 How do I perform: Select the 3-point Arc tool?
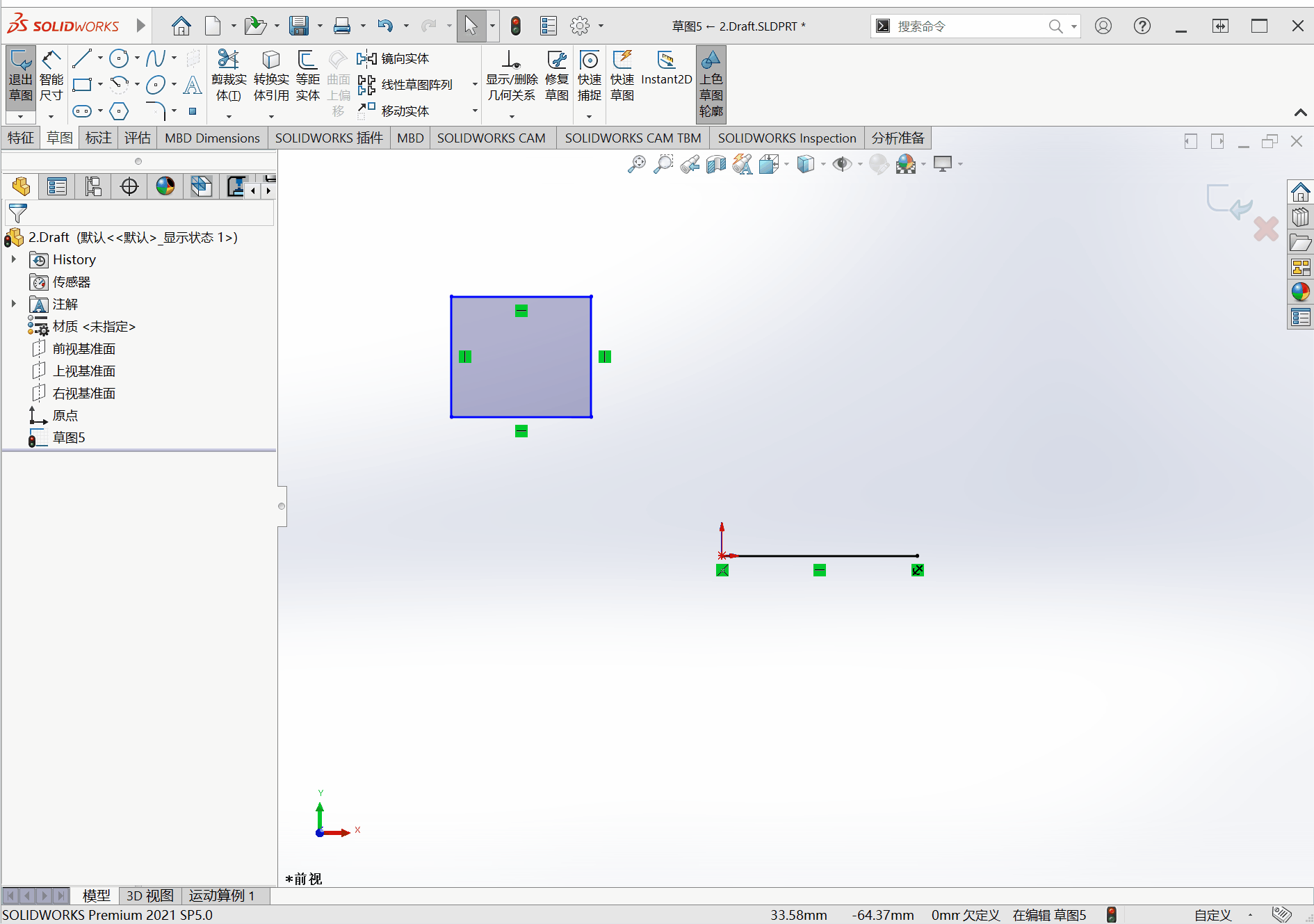(x=119, y=85)
